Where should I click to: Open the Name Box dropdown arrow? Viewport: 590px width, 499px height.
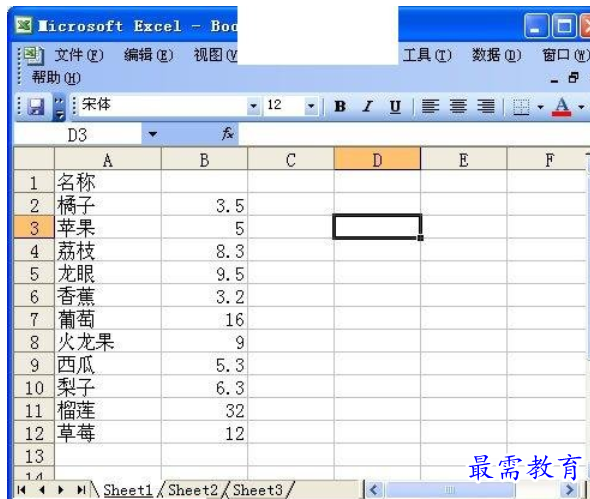click(152, 134)
